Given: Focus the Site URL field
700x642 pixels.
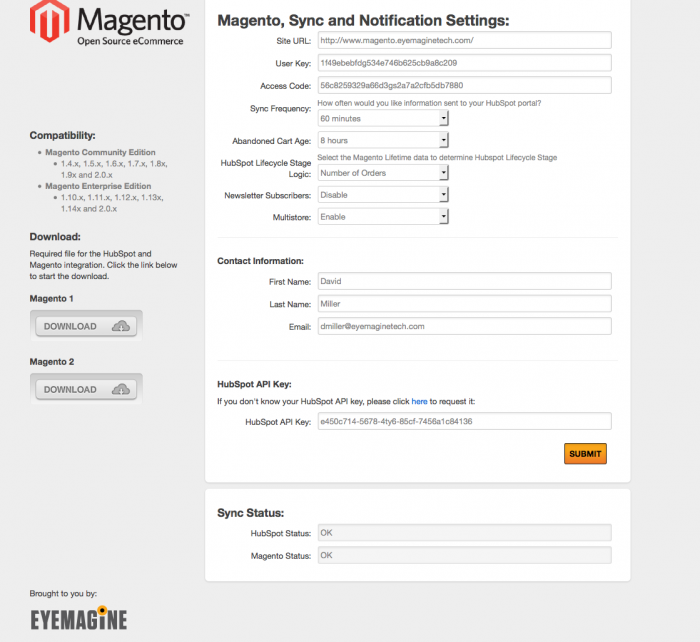Looking at the screenshot, I should click(x=464, y=40).
